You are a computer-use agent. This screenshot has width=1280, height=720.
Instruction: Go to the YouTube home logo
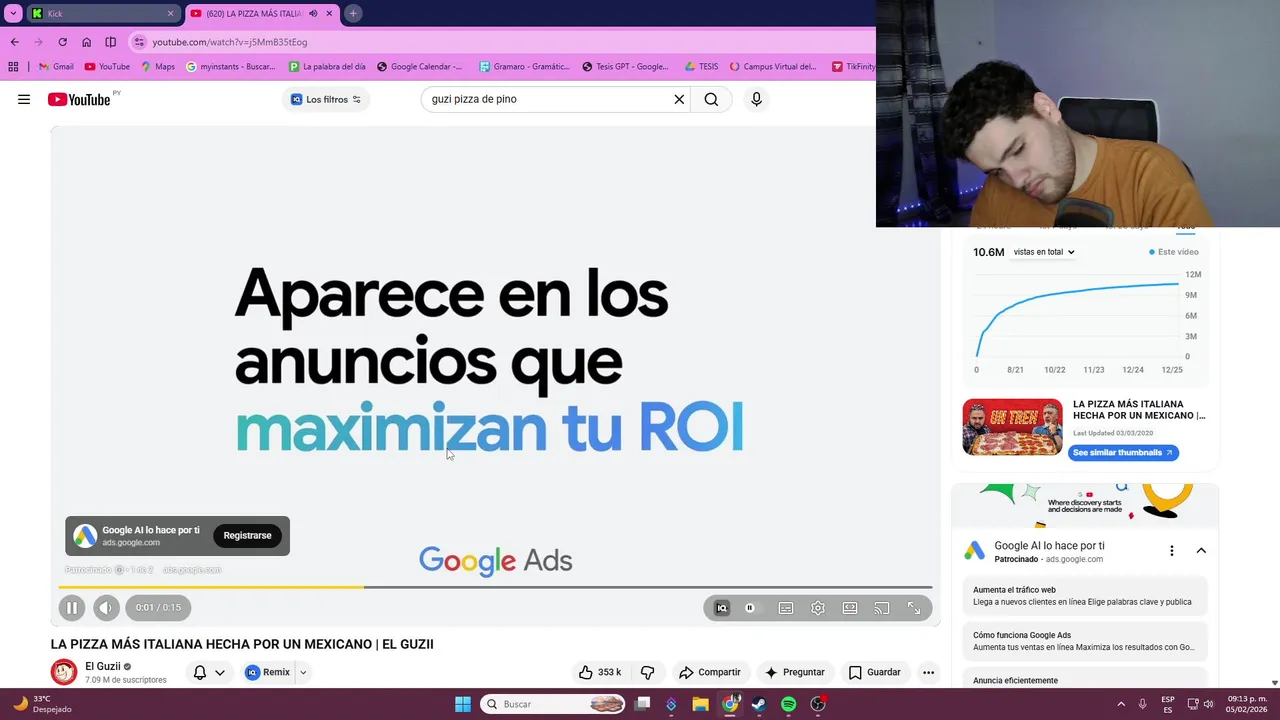coord(79,99)
